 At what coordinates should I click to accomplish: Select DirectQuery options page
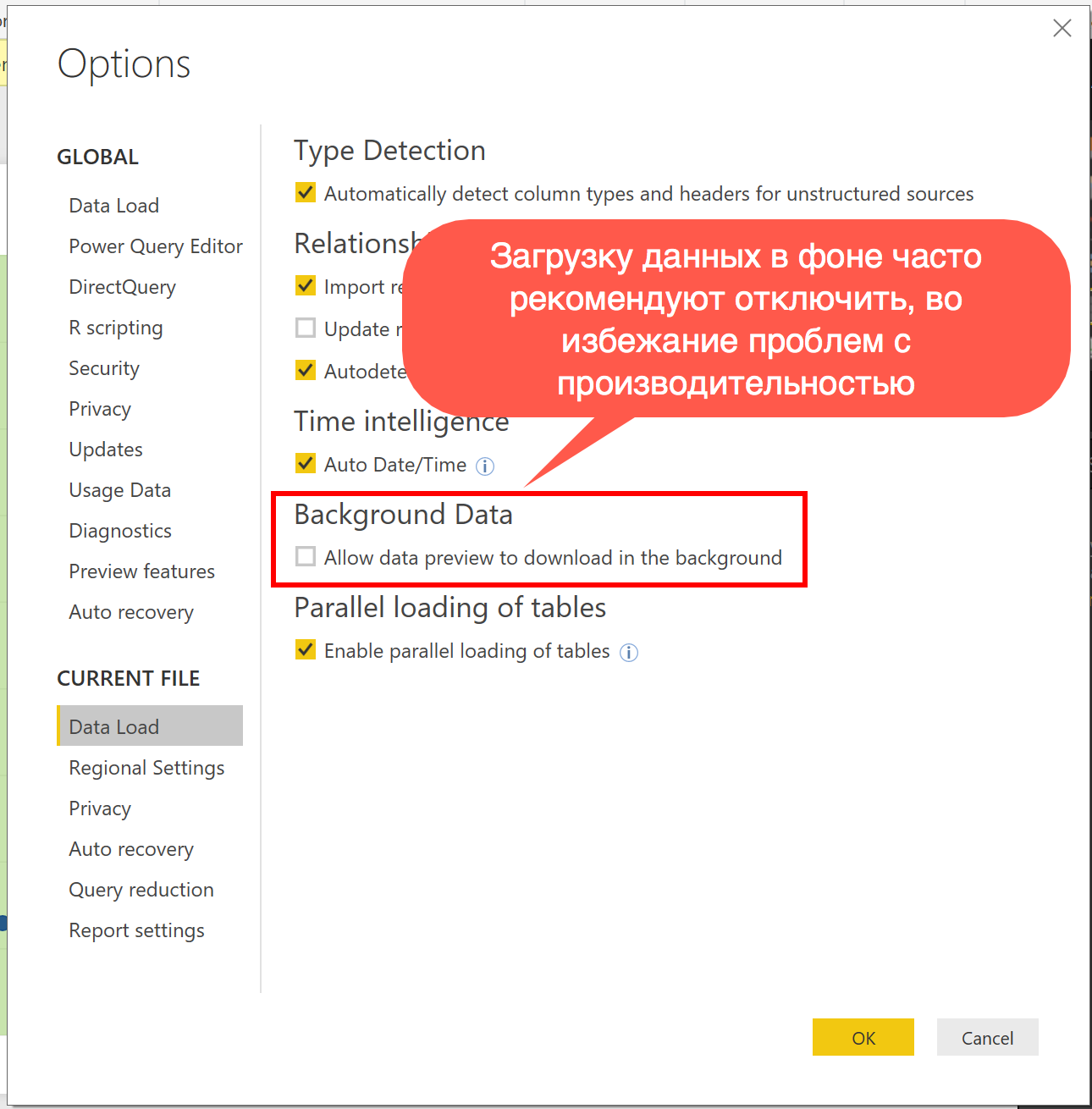click(x=123, y=287)
